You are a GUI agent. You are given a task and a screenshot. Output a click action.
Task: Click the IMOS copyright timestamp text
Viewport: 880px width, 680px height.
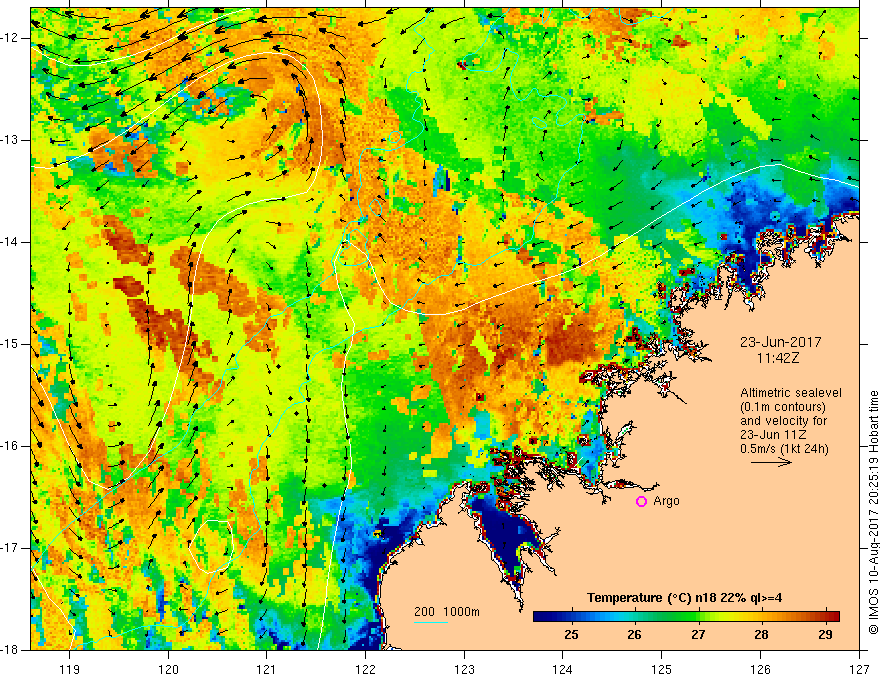(873, 512)
